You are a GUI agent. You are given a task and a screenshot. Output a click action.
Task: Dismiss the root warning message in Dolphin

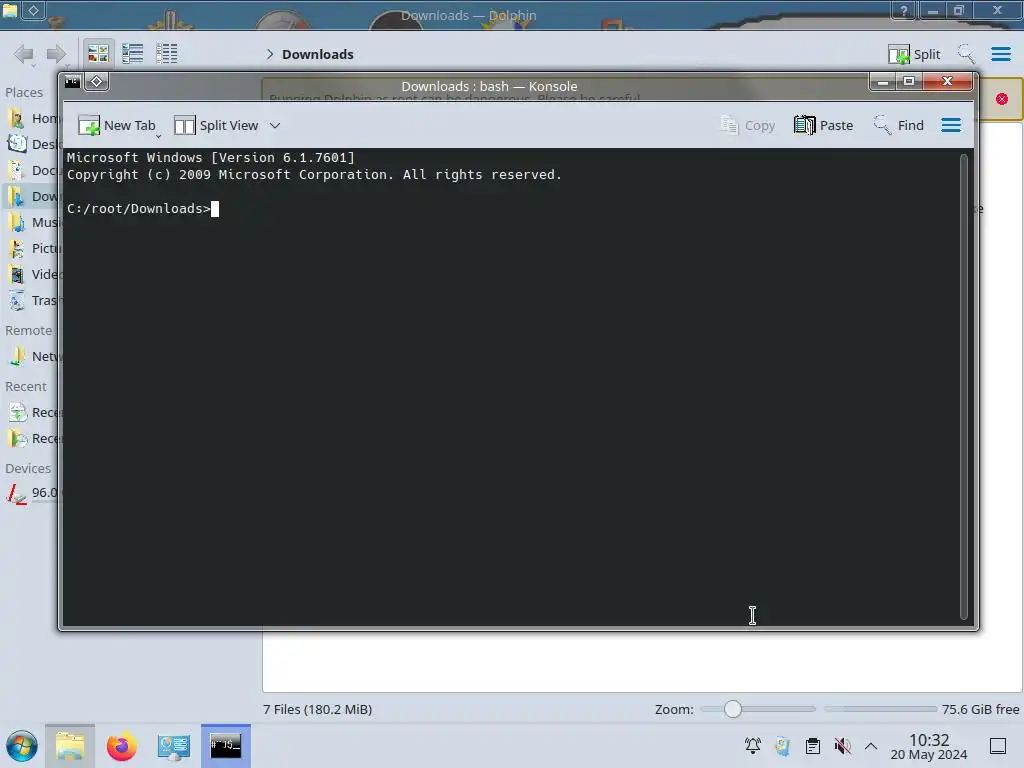tap(1002, 99)
